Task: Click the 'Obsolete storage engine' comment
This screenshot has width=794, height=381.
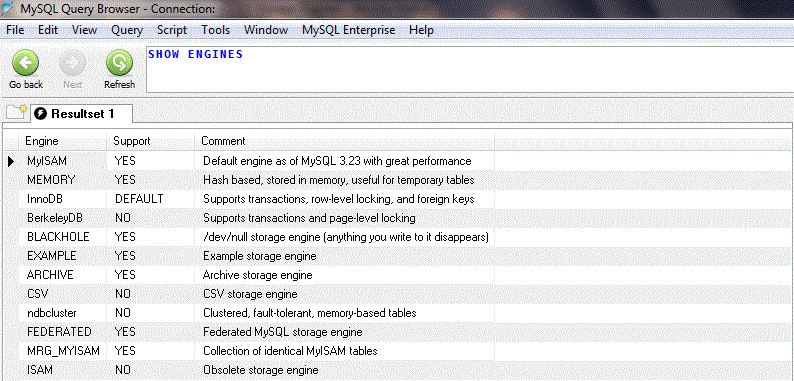Action: tap(260, 370)
